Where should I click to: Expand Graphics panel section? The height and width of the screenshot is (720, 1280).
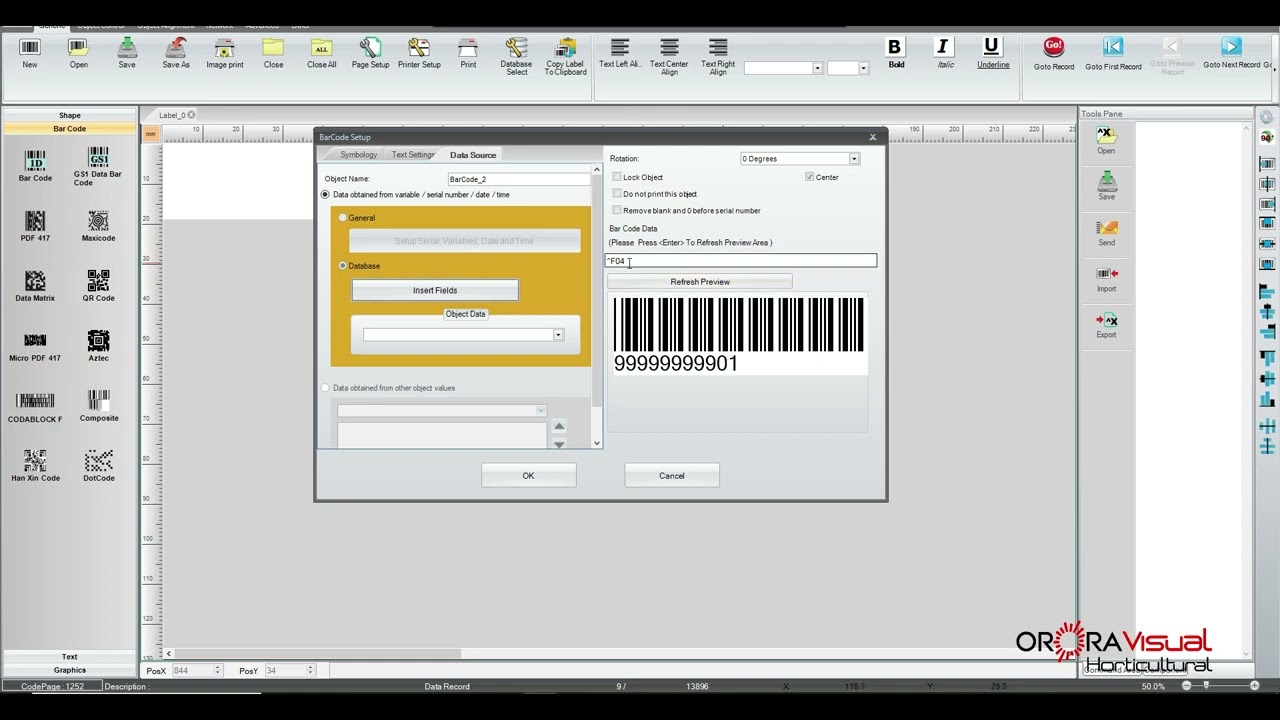[x=69, y=670]
